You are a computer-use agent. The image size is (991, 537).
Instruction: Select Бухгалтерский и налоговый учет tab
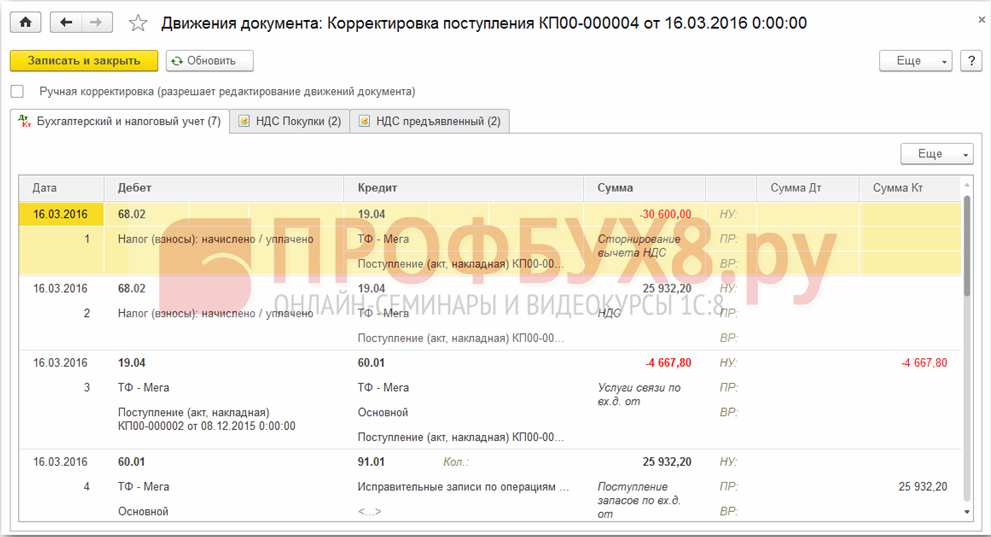120,121
